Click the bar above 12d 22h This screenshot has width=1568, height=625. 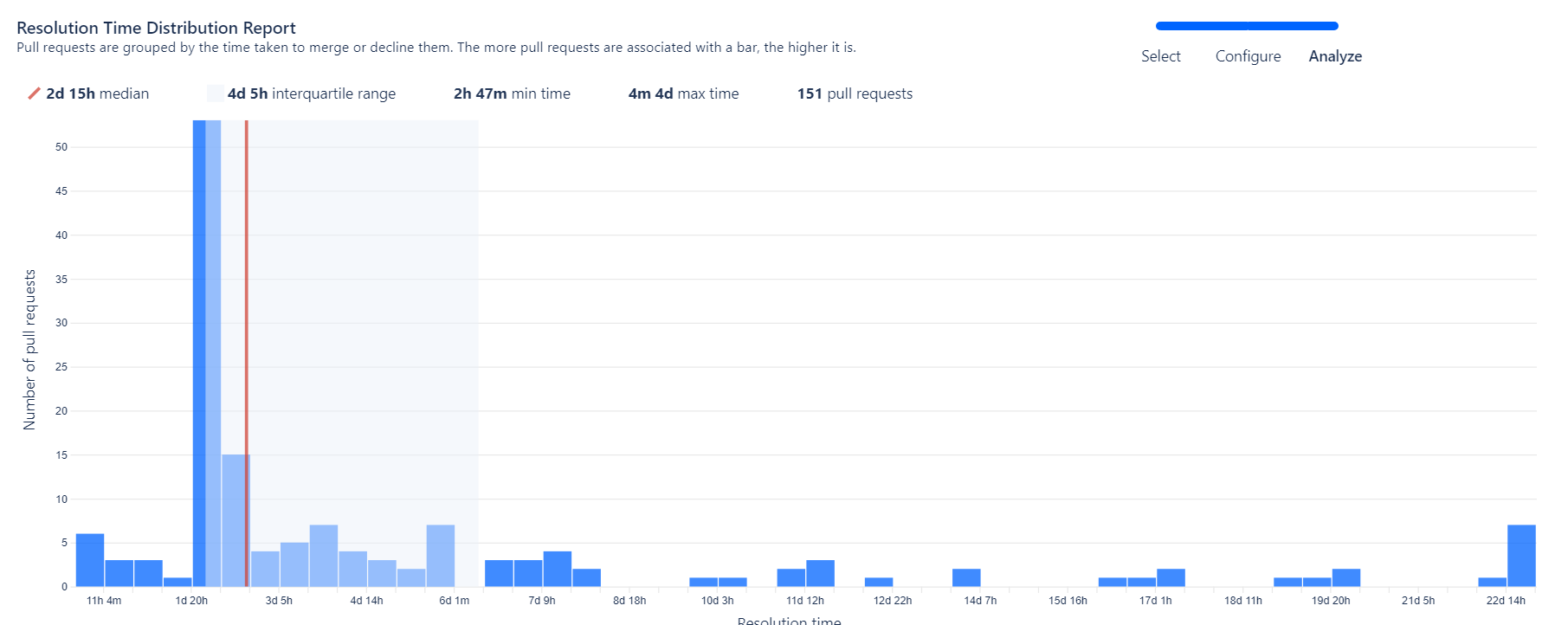click(879, 582)
